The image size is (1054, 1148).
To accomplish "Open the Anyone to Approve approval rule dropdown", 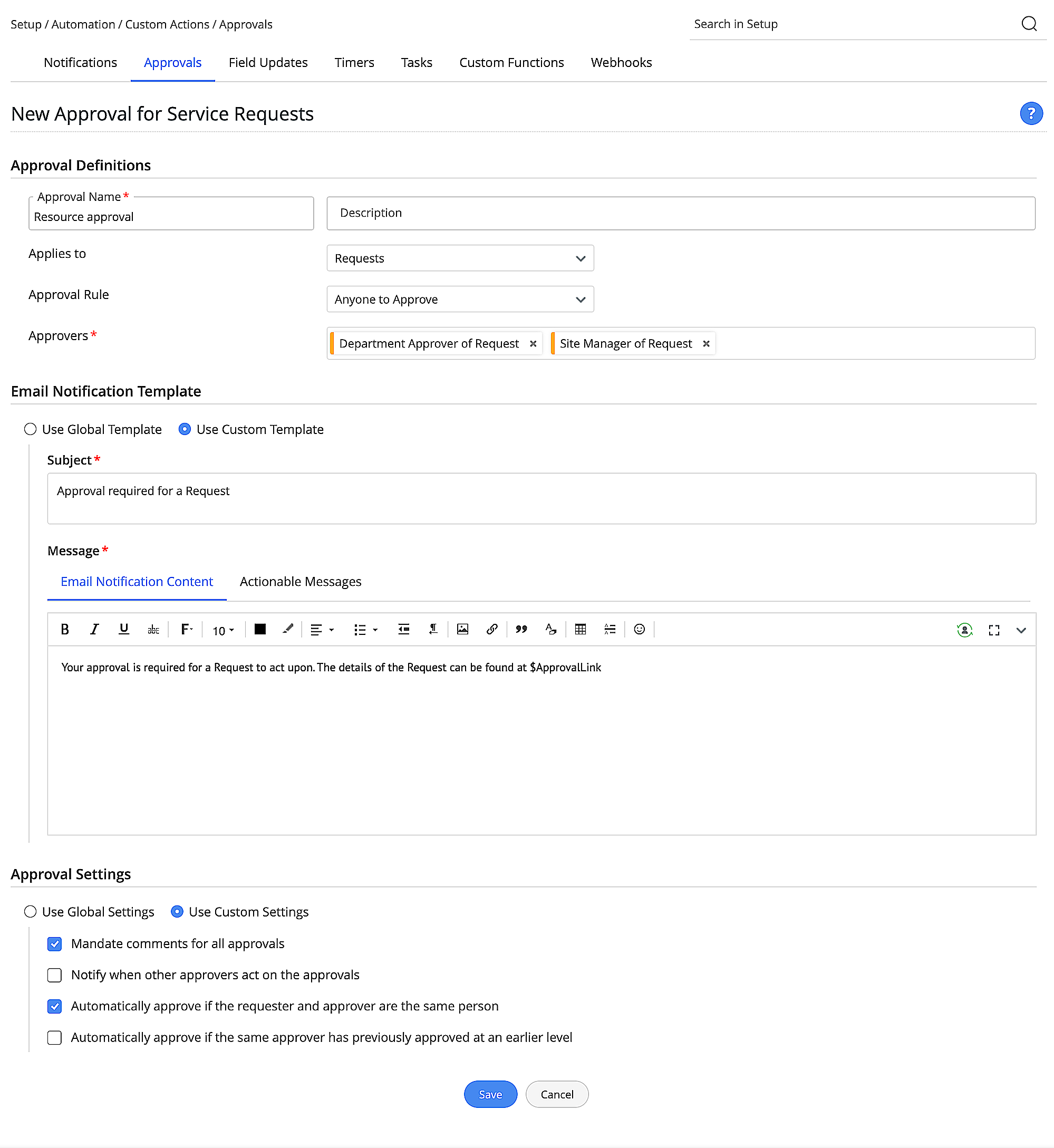I will coord(460,299).
